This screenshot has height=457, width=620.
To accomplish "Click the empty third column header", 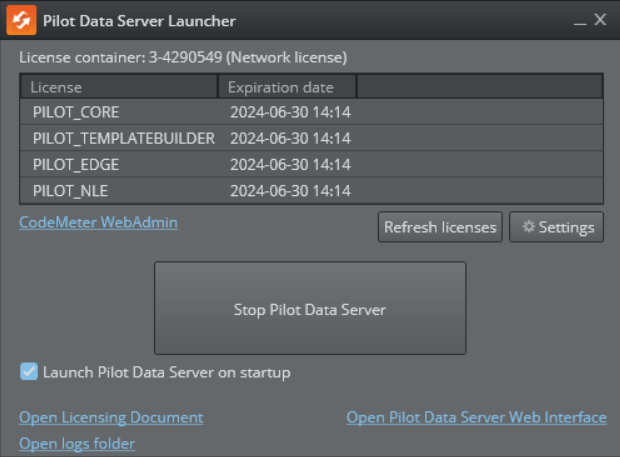I will click(x=479, y=87).
